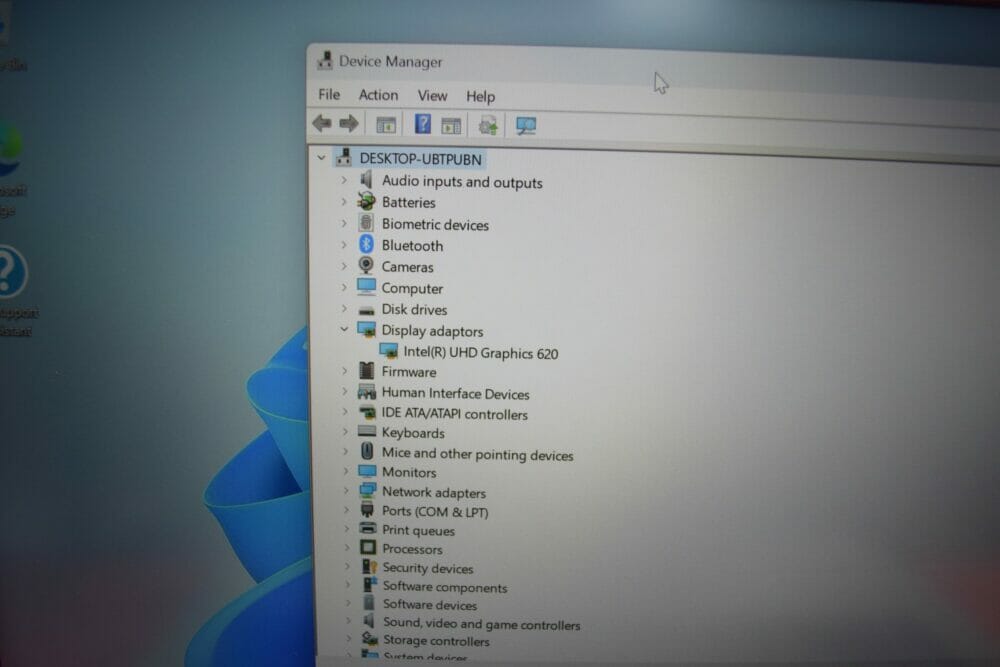The image size is (1000, 667).
Task: Select the Human Interface Devices label
Action: pyautogui.click(x=455, y=393)
